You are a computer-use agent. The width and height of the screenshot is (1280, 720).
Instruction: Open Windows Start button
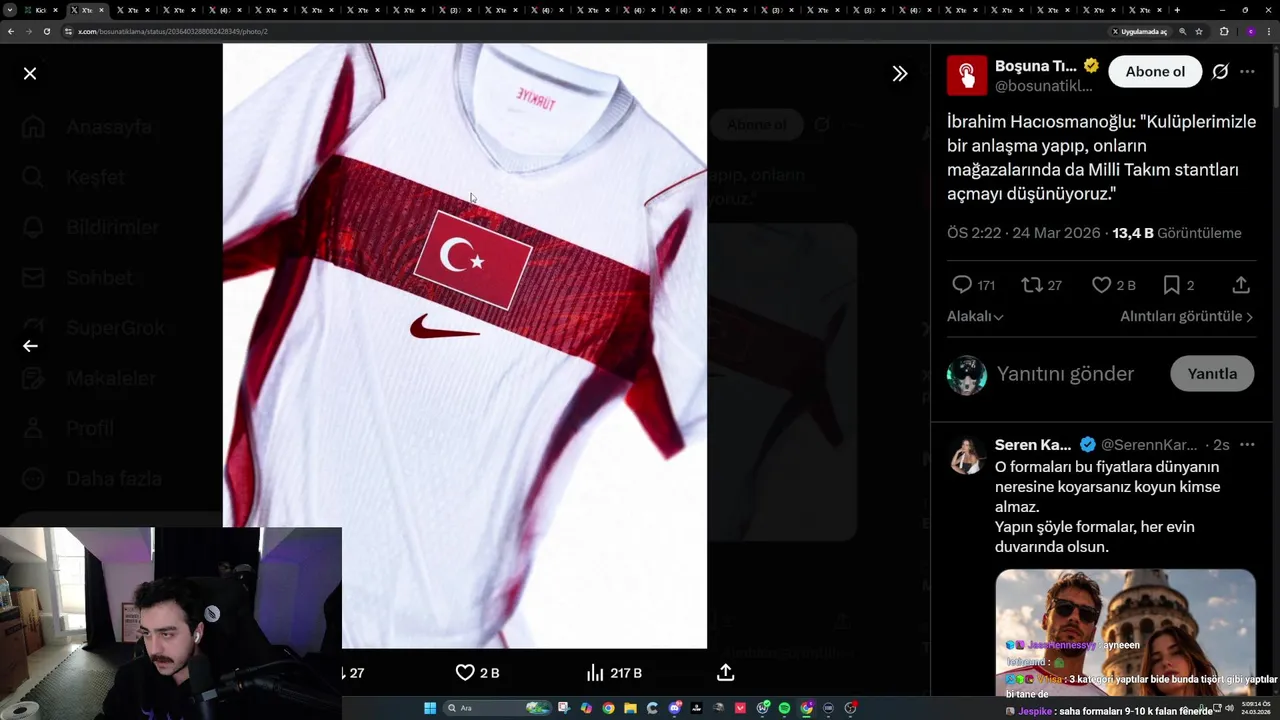point(430,708)
